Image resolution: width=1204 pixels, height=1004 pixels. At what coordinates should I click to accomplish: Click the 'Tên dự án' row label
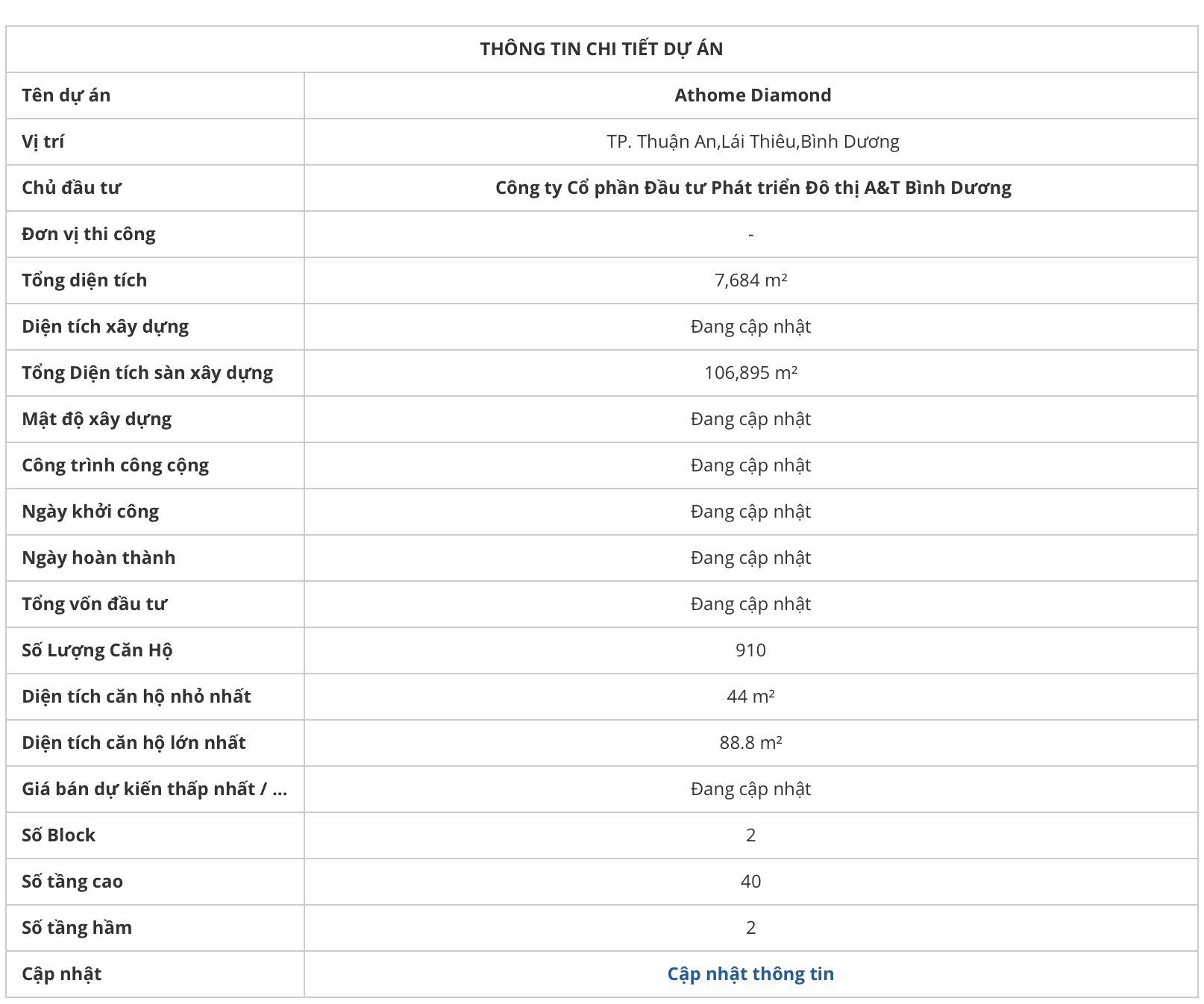pos(66,95)
